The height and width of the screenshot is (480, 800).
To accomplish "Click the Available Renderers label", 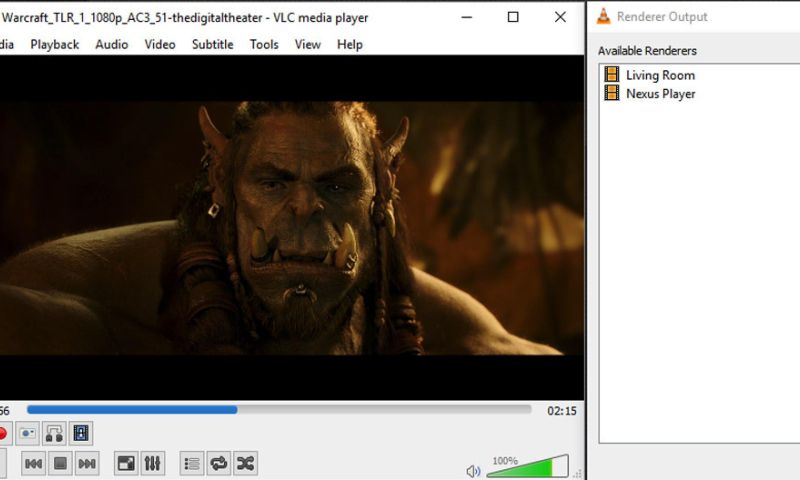I will click(x=647, y=51).
